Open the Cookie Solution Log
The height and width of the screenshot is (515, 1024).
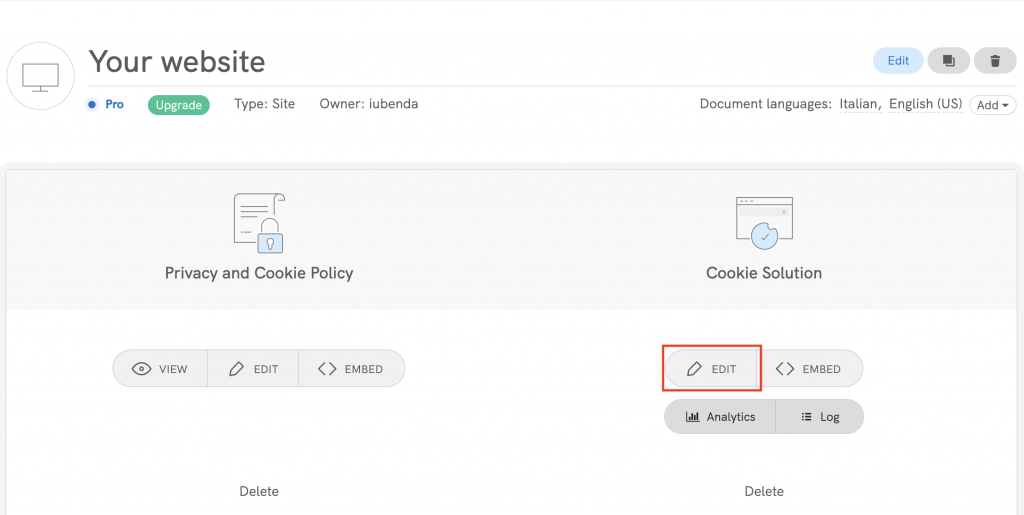click(820, 417)
